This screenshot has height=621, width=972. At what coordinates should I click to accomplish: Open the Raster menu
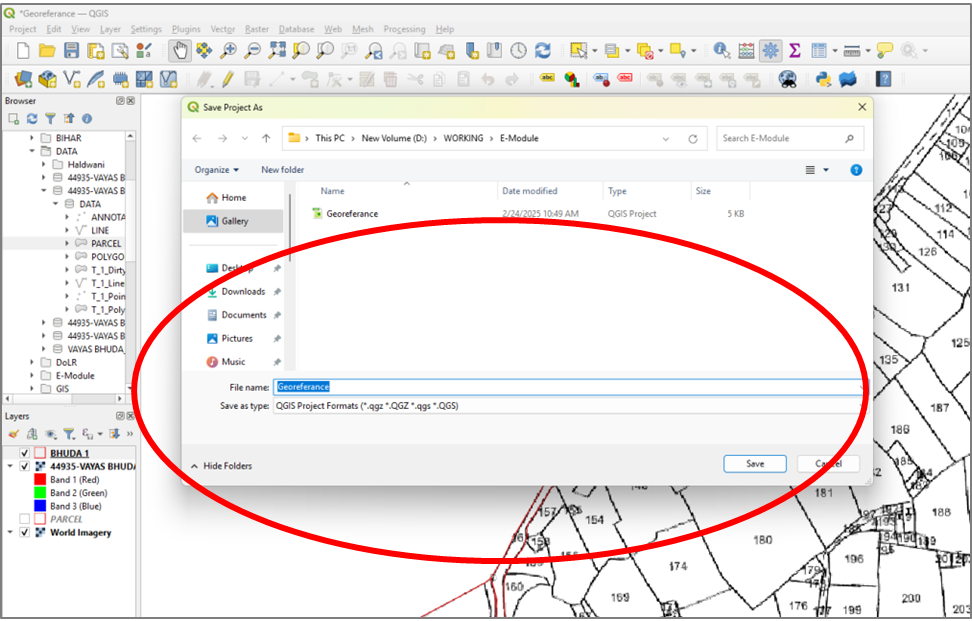[x=256, y=29]
